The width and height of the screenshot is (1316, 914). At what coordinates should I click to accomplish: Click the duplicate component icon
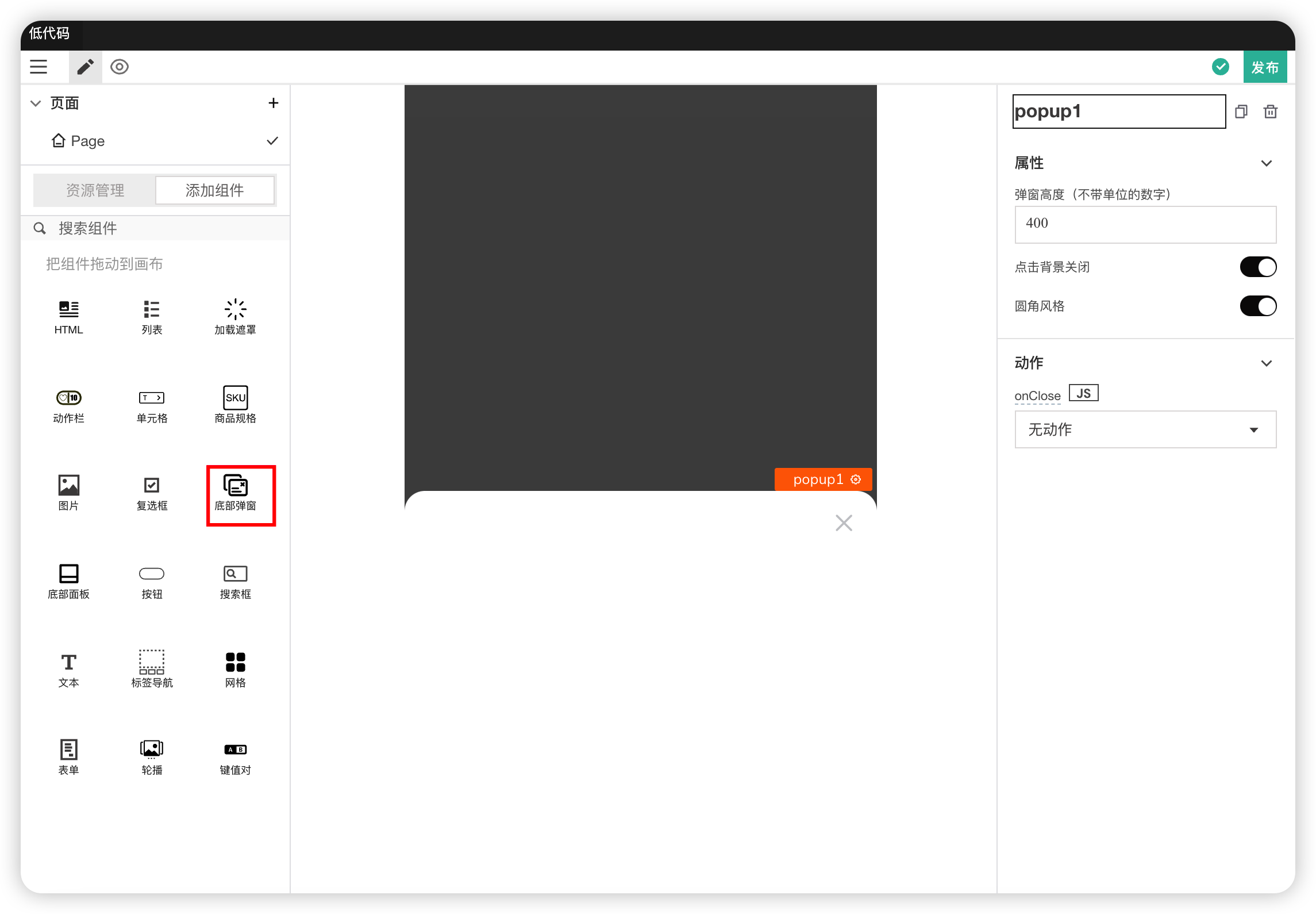[1241, 112]
